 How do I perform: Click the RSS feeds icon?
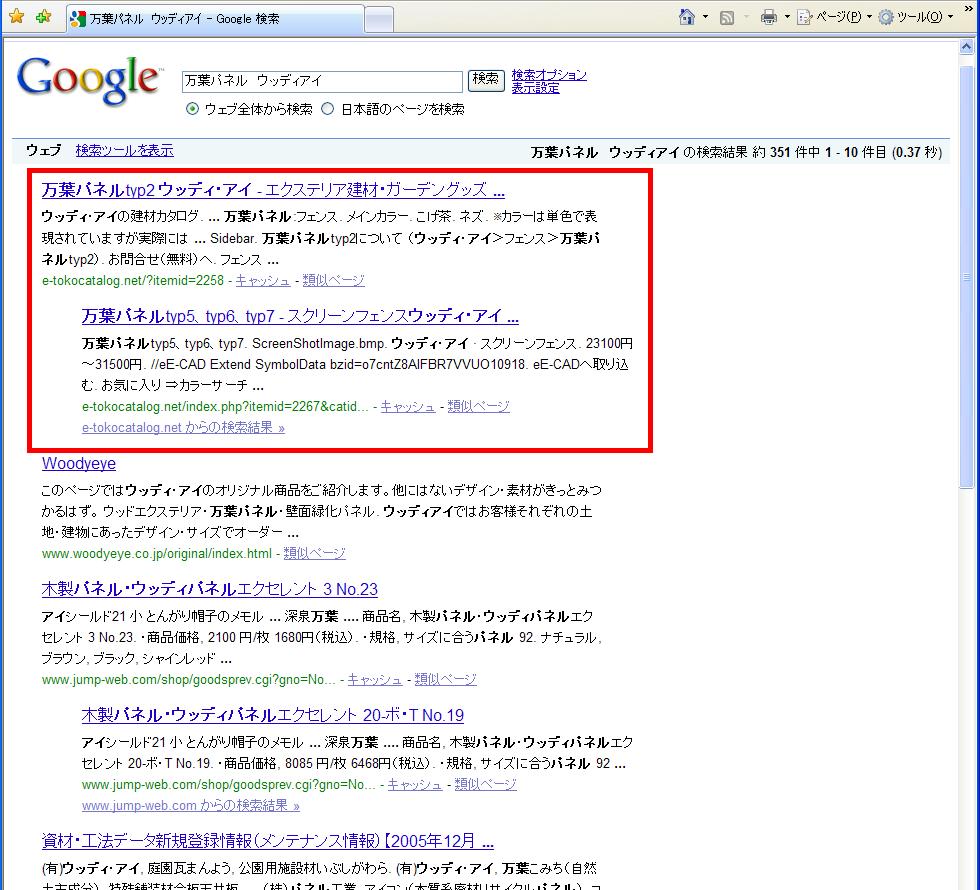(728, 17)
